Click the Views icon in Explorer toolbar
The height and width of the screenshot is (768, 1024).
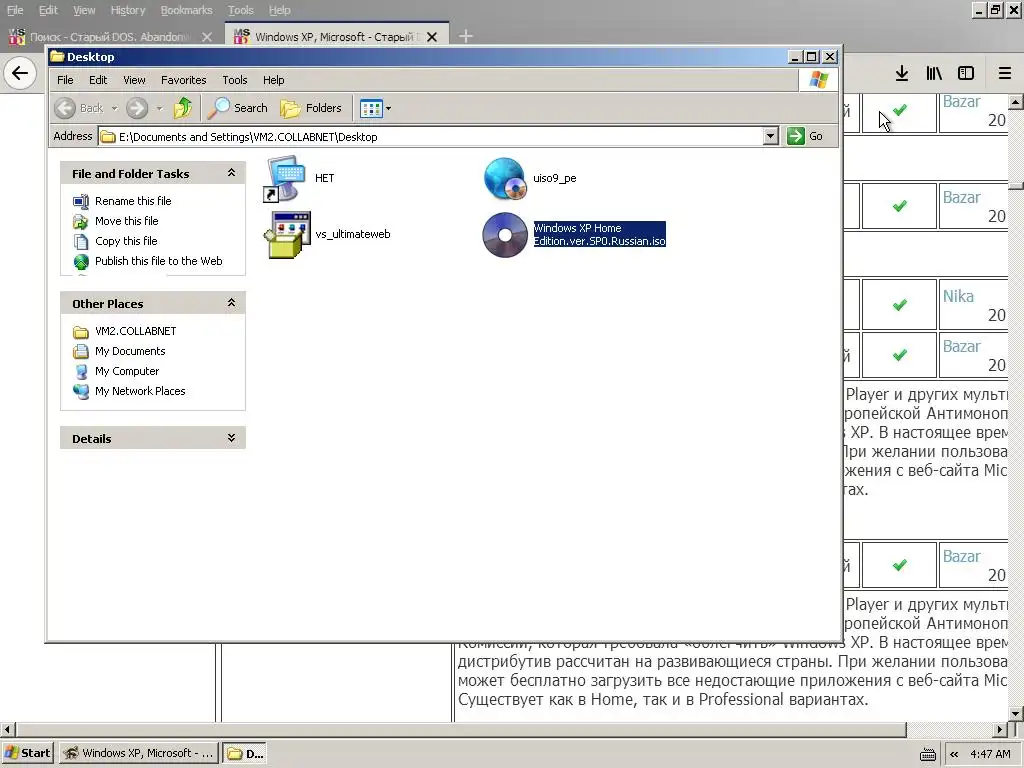371,109
